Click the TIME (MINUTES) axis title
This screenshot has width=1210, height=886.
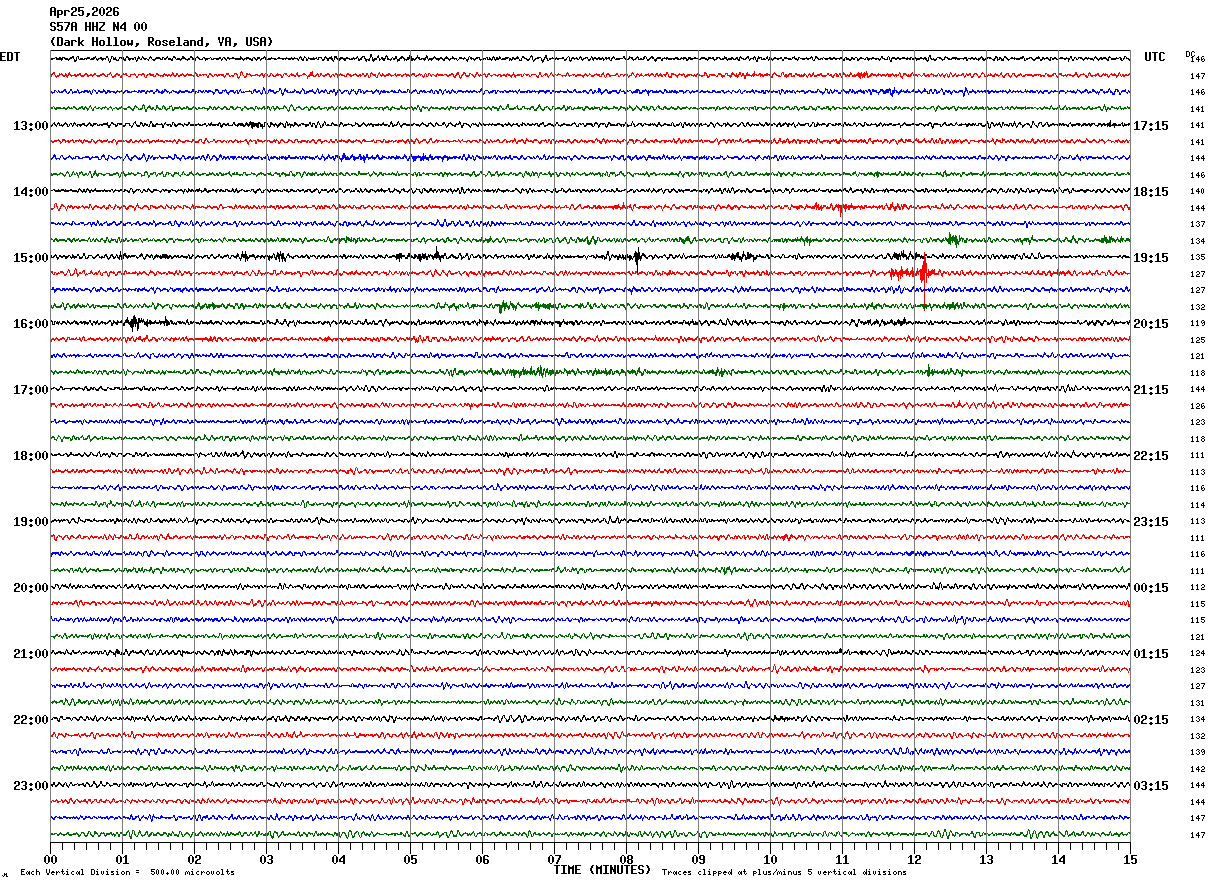pos(602,870)
